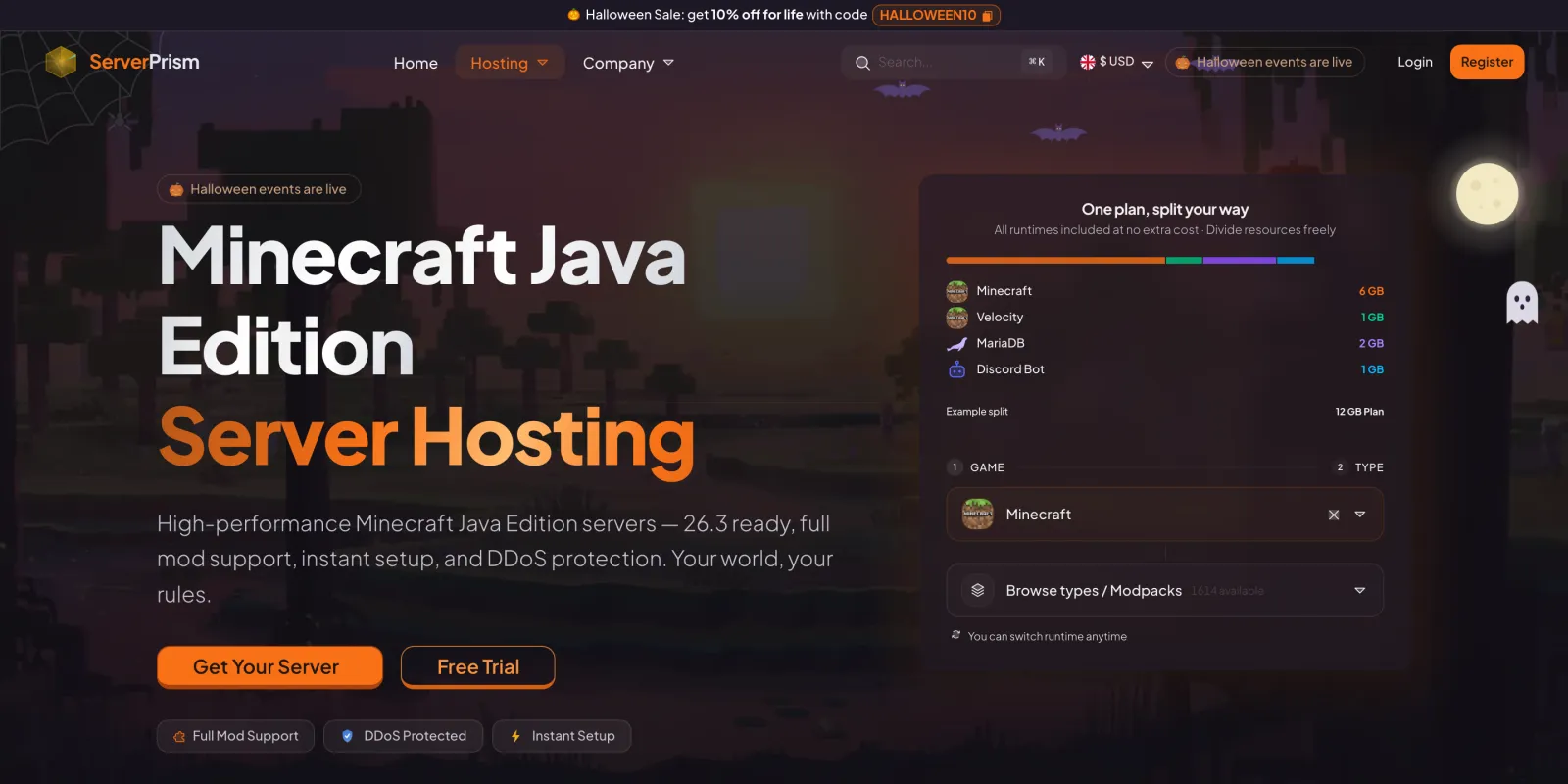Click the Full Mod Support badge icon
Image resolution: width=1568 pixels, height=784 pixels.
pyautogui.click(x=179, y=736)
